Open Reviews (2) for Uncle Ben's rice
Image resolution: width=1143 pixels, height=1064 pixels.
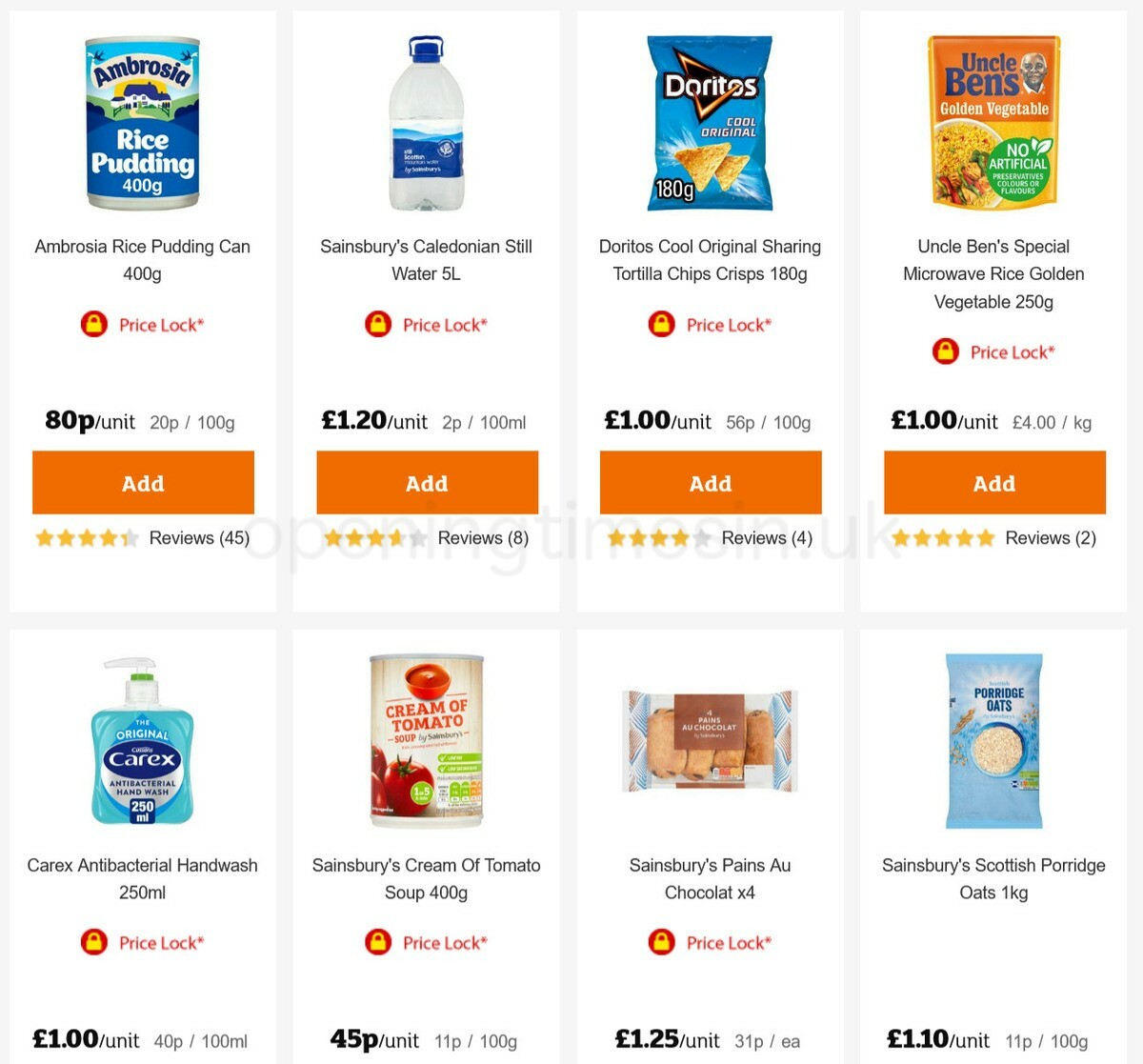click(x=1050, y=537)
